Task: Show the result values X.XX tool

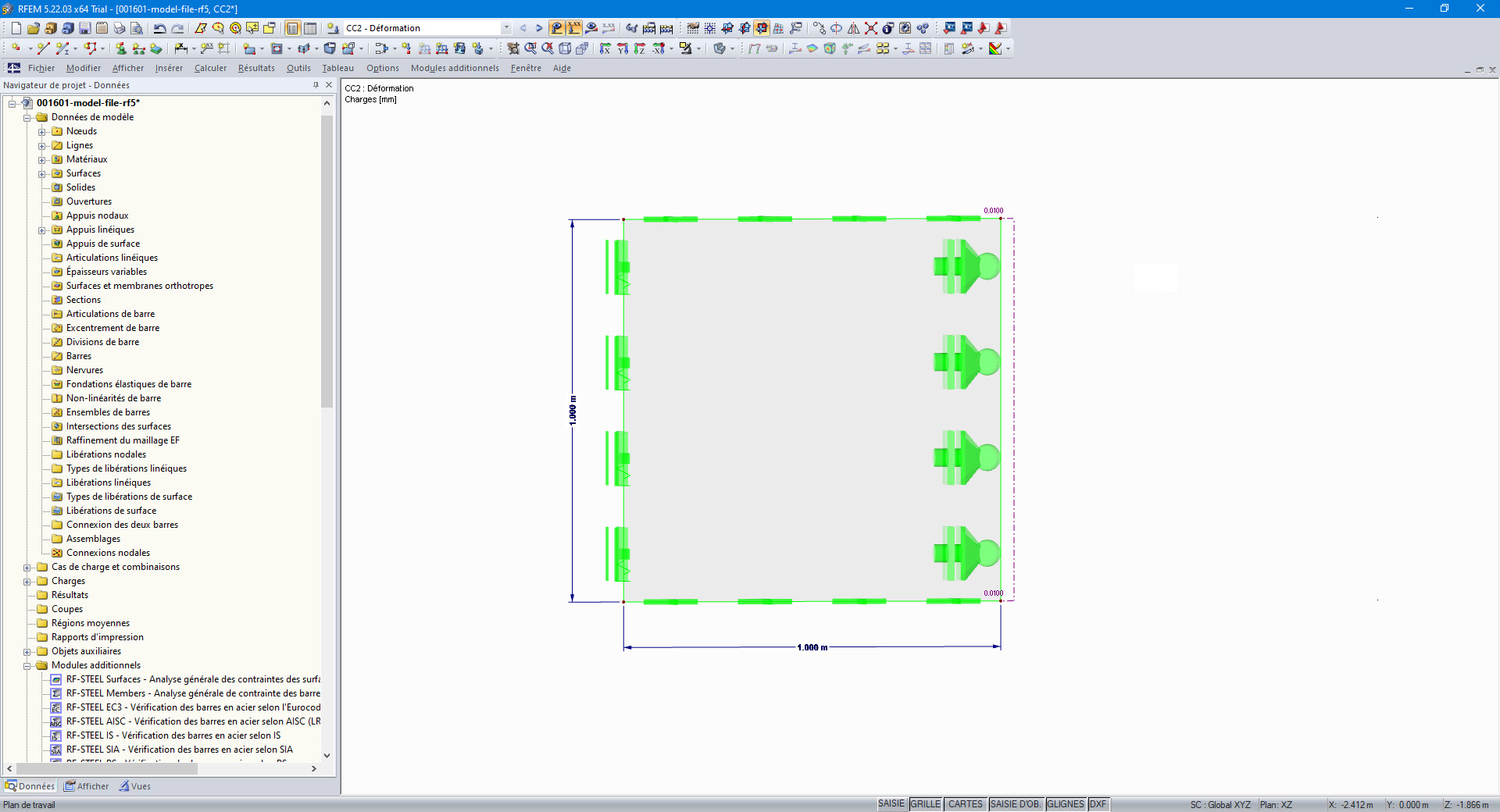Action: tap(573, 28)
